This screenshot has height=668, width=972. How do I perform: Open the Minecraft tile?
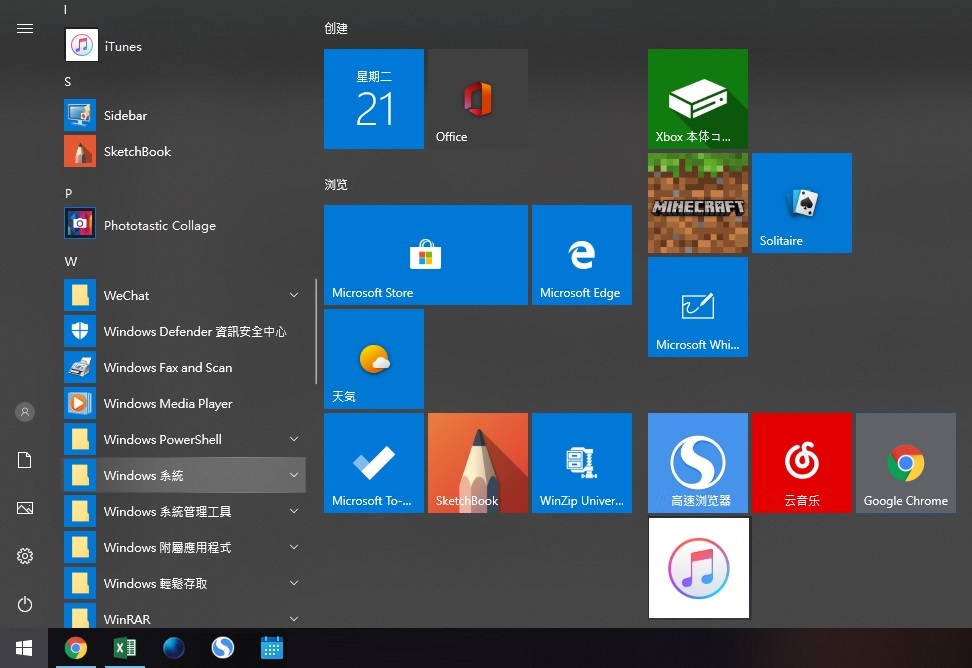pos(698,203)
